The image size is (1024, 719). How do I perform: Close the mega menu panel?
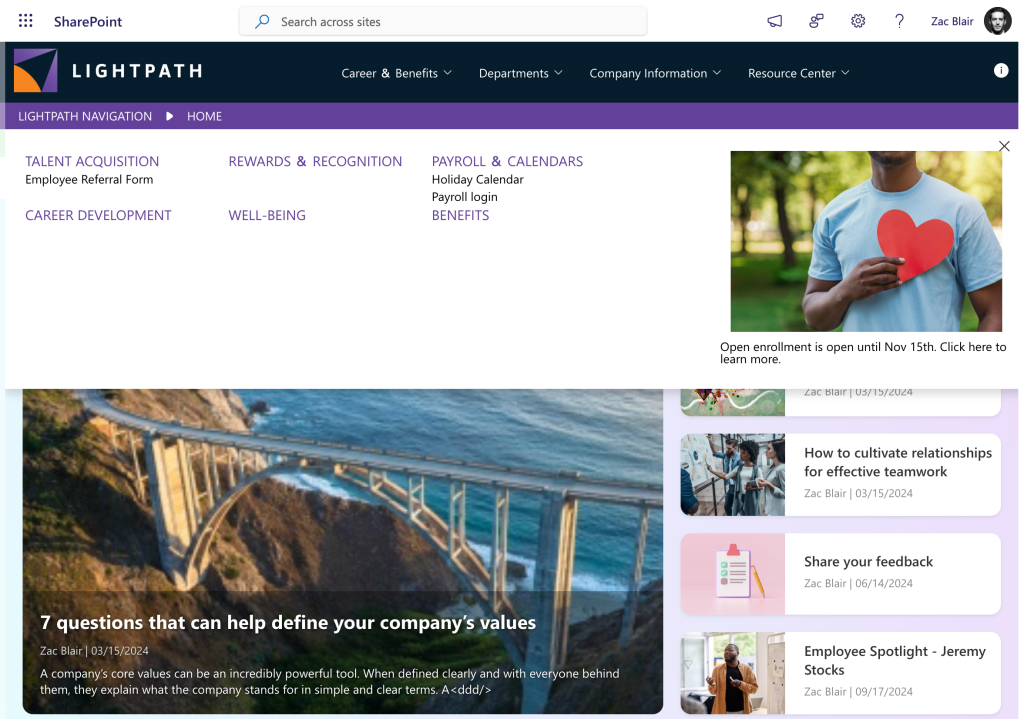pyautogui.click(x=1004, y=146)
